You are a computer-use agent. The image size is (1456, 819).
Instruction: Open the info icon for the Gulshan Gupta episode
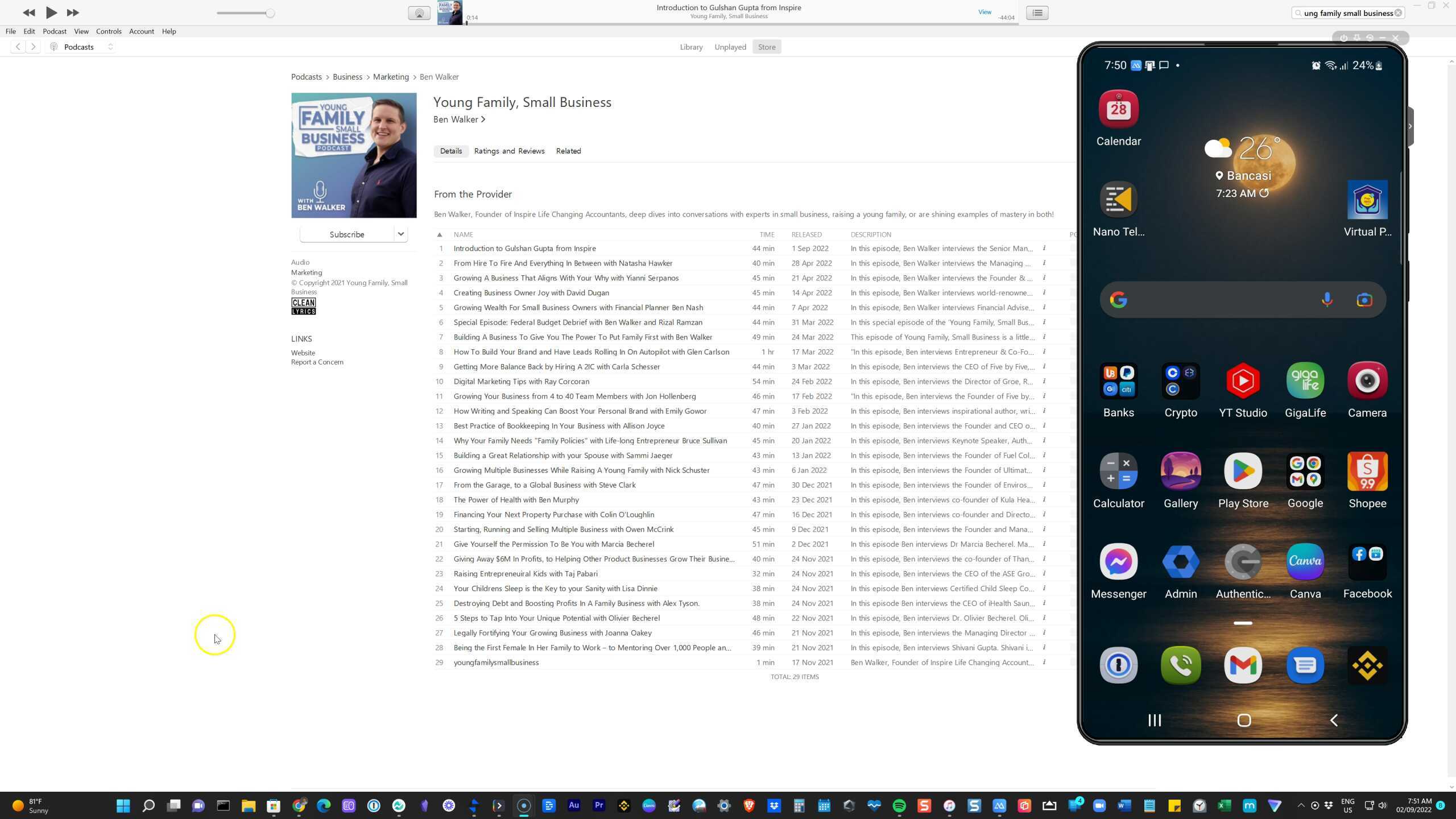click(1044, 249)
